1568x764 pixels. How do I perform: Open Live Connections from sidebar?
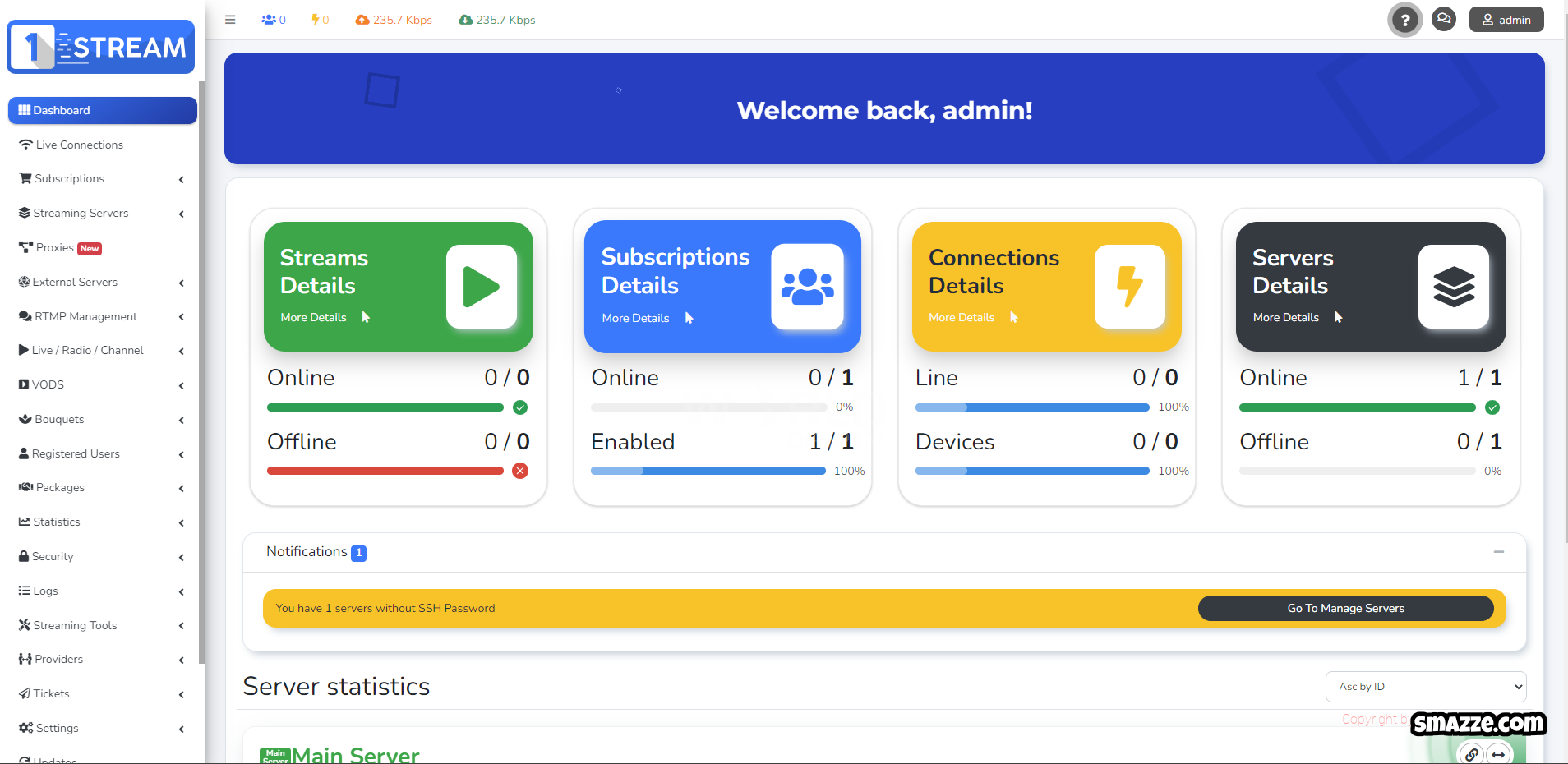79,145
